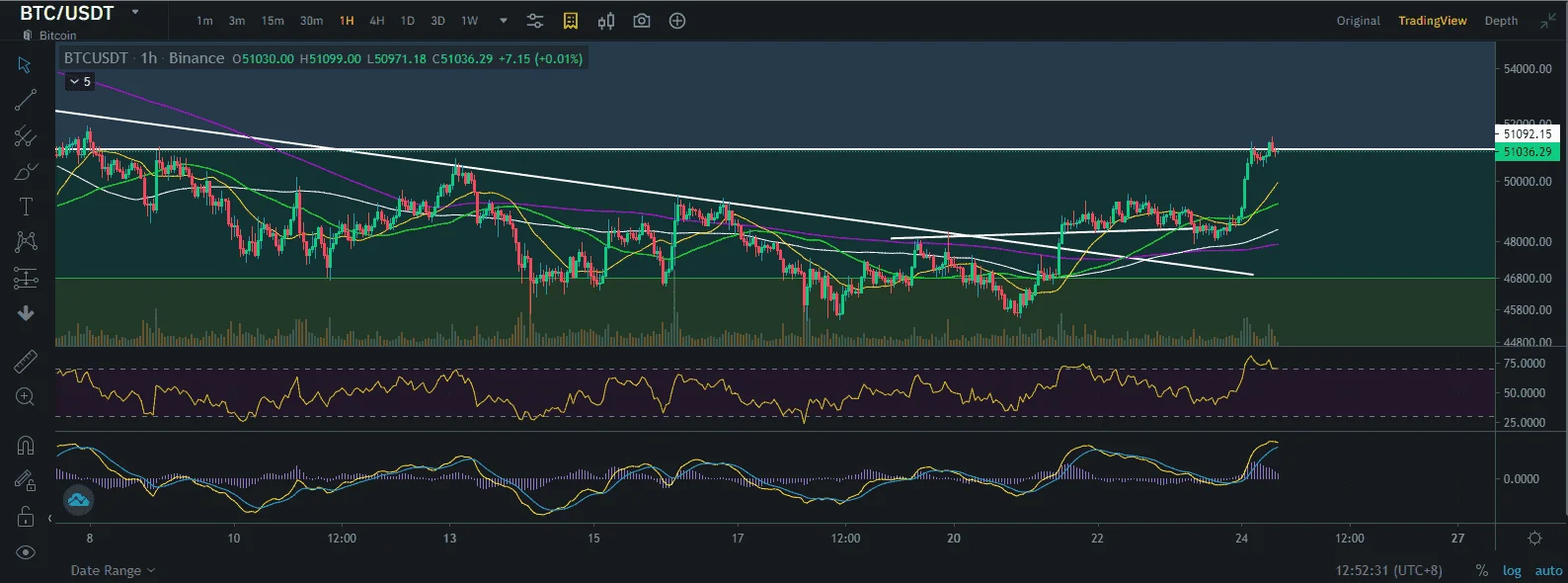Click the white 51092.15 price label

[x=1527, y=133]
